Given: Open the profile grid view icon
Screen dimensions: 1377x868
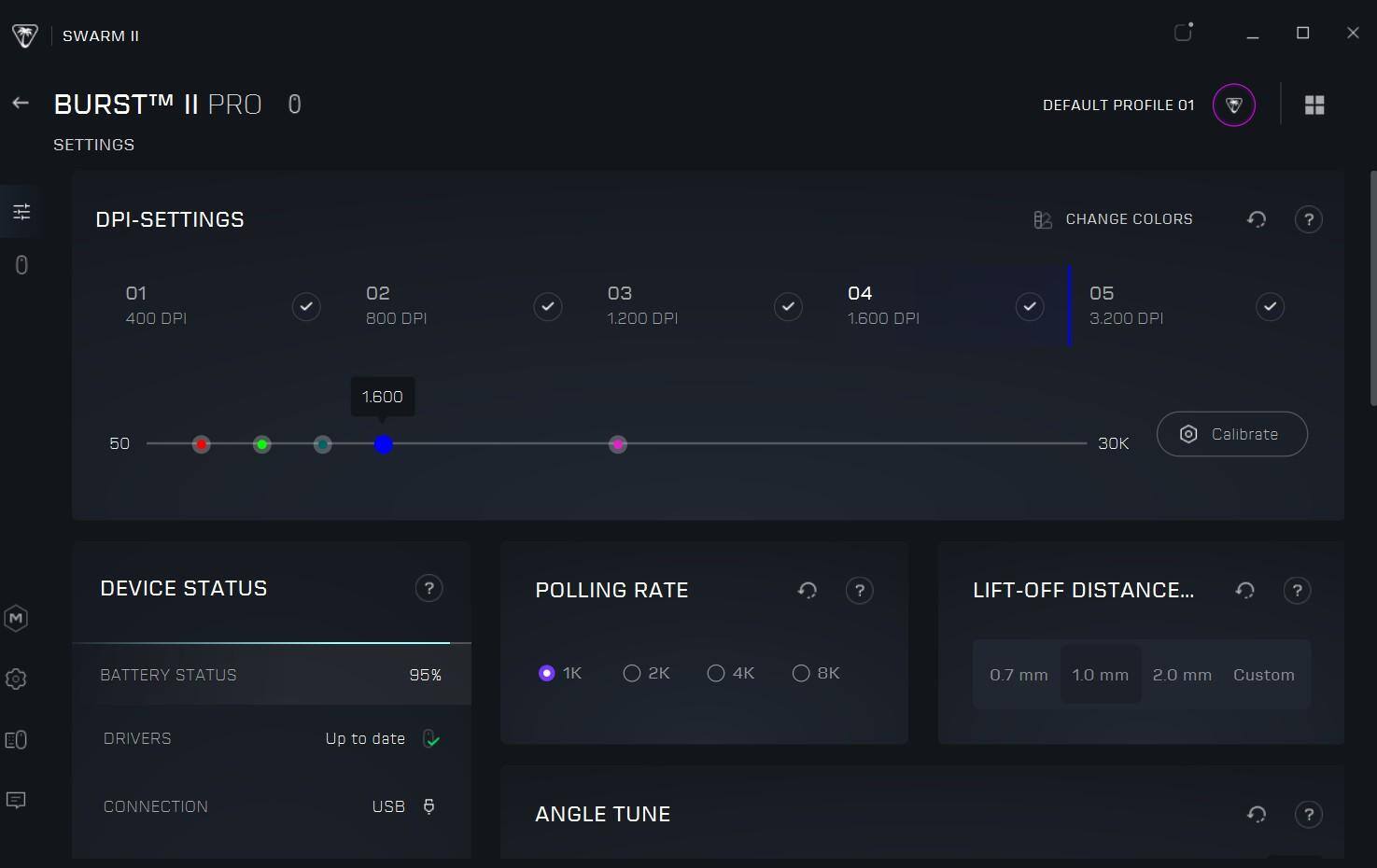Looking at the screenshot, I should tap(1314, 105).
